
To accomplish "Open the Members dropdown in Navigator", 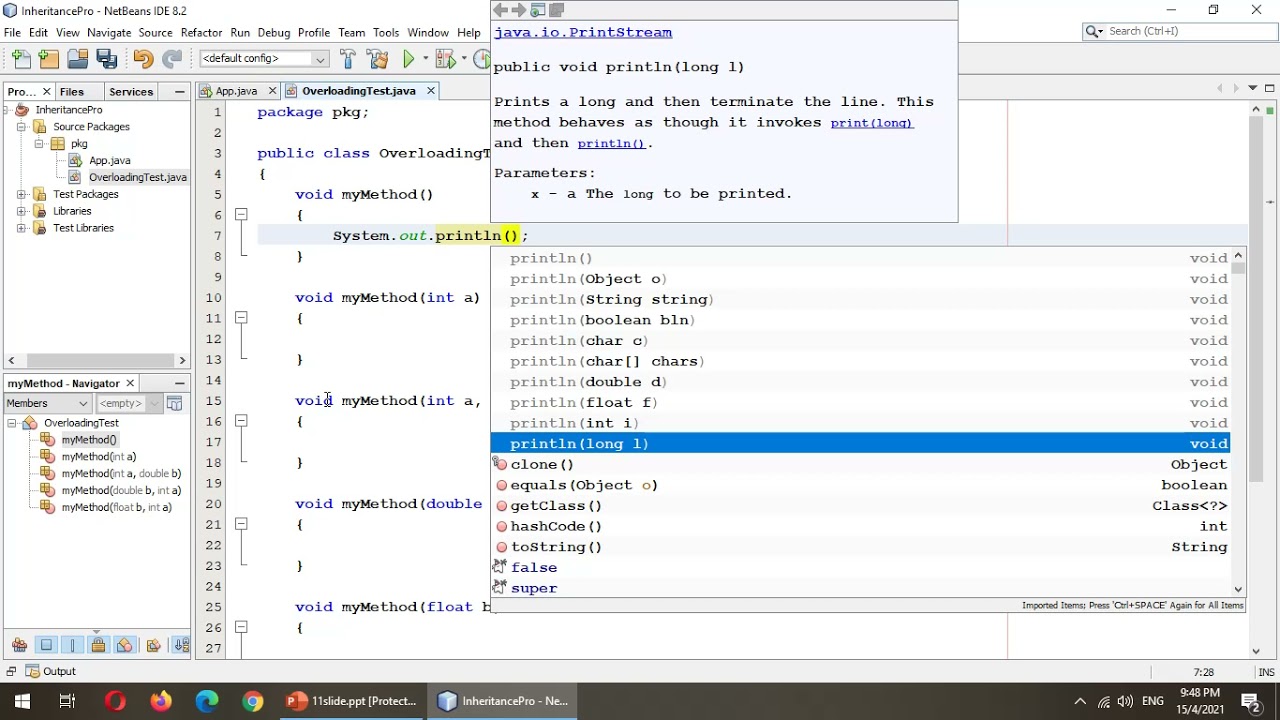I will (47, 403).
